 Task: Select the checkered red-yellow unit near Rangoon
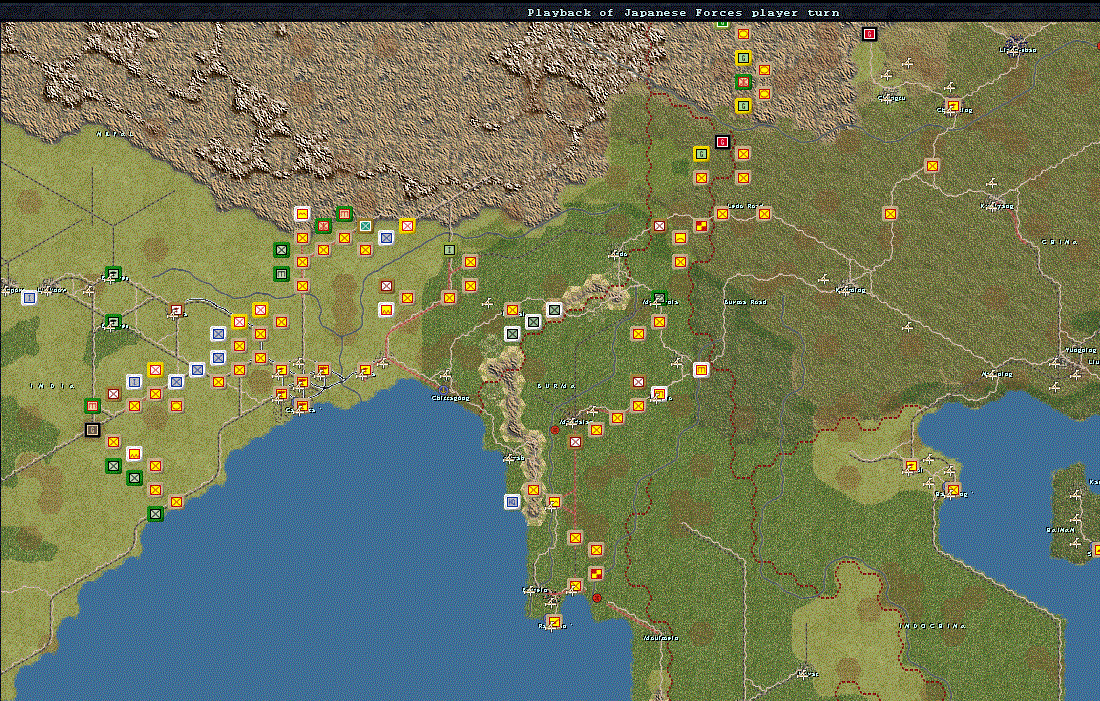click(x=596, y=574)
